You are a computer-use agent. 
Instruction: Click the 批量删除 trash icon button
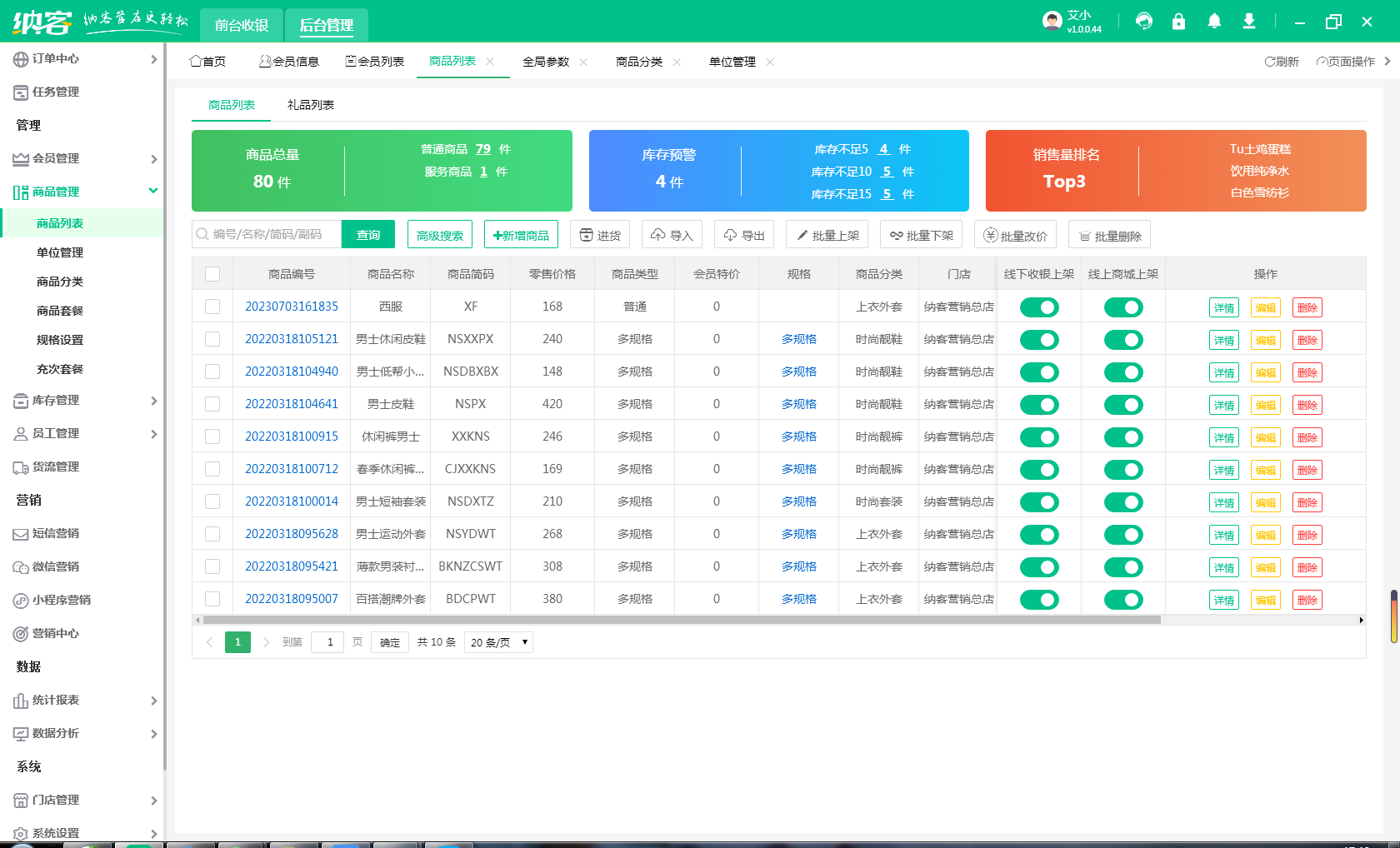(1109, 234)
